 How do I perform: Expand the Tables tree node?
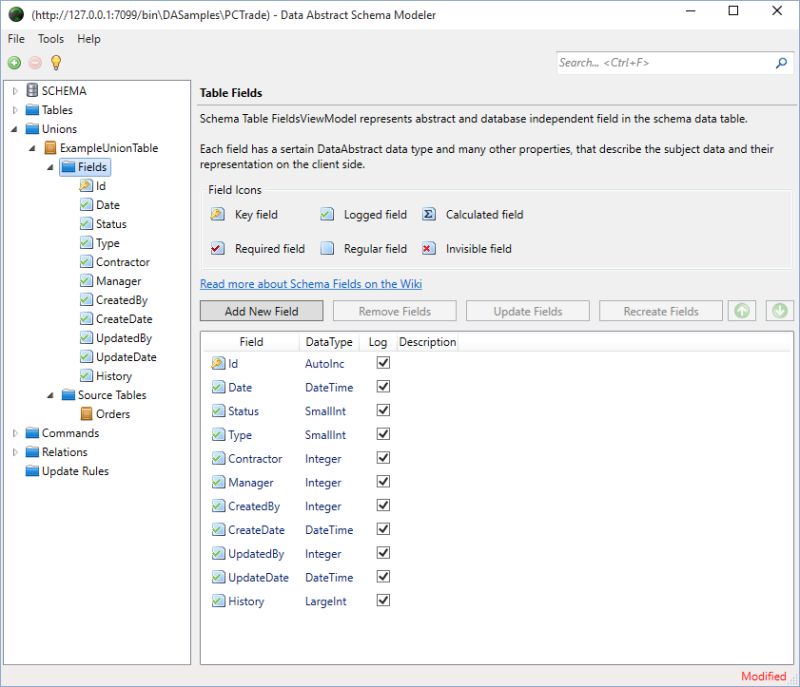click(x=15, y=110)
